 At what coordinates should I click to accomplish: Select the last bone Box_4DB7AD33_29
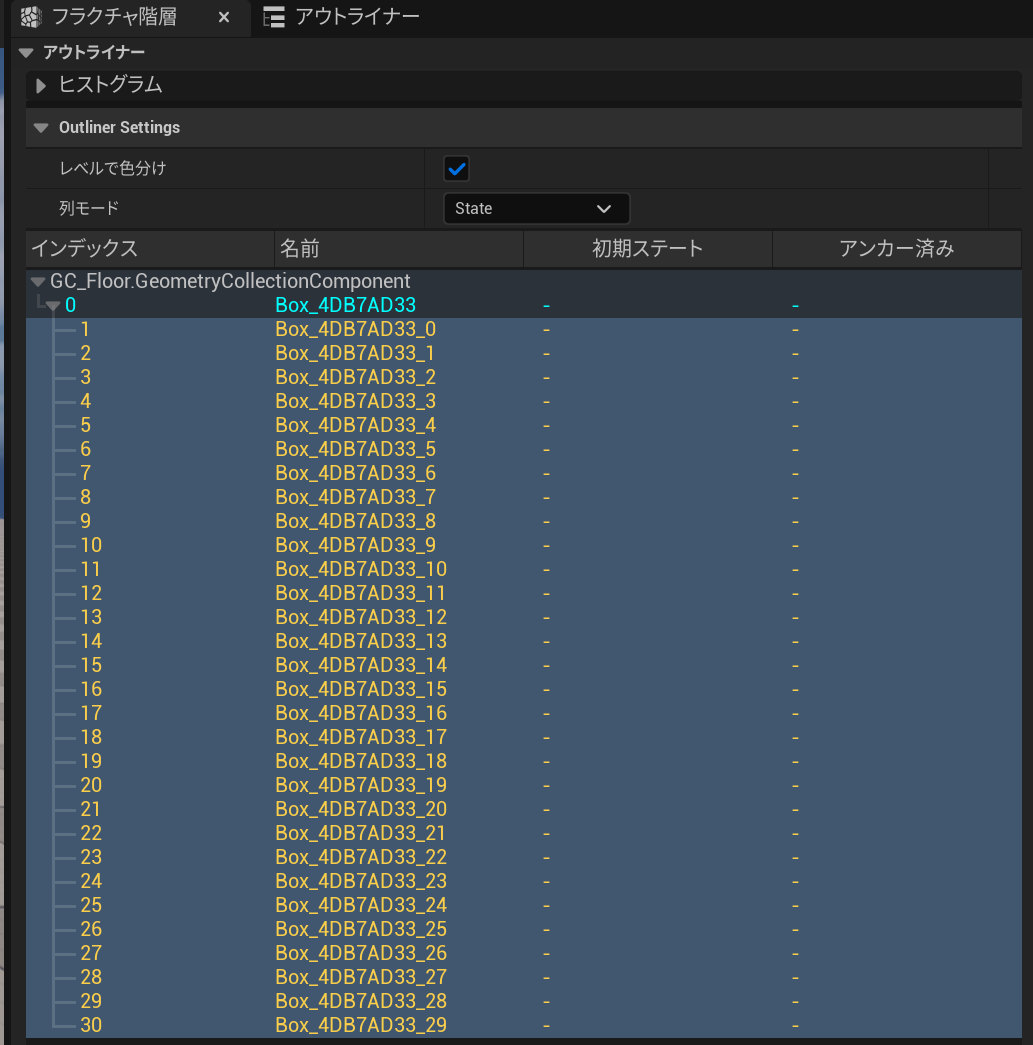coord(361,1025)
